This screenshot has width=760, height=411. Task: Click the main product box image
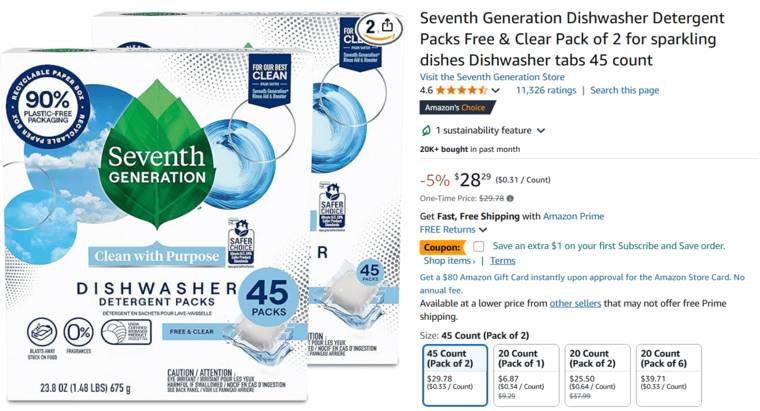[x=156, y=225]
